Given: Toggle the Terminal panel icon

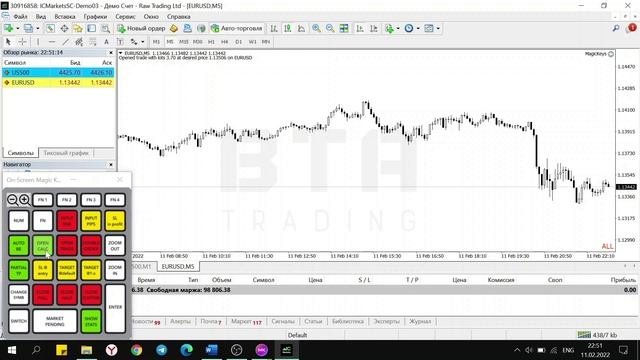Looking at the screenshot, I should (91, 28).
